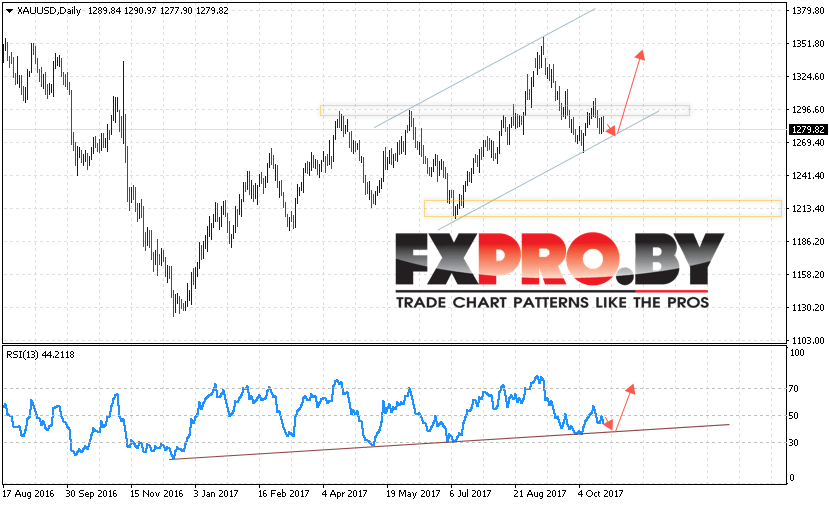
Task: Click price level 1324.60 on the scale
Action: click(808, 77)
